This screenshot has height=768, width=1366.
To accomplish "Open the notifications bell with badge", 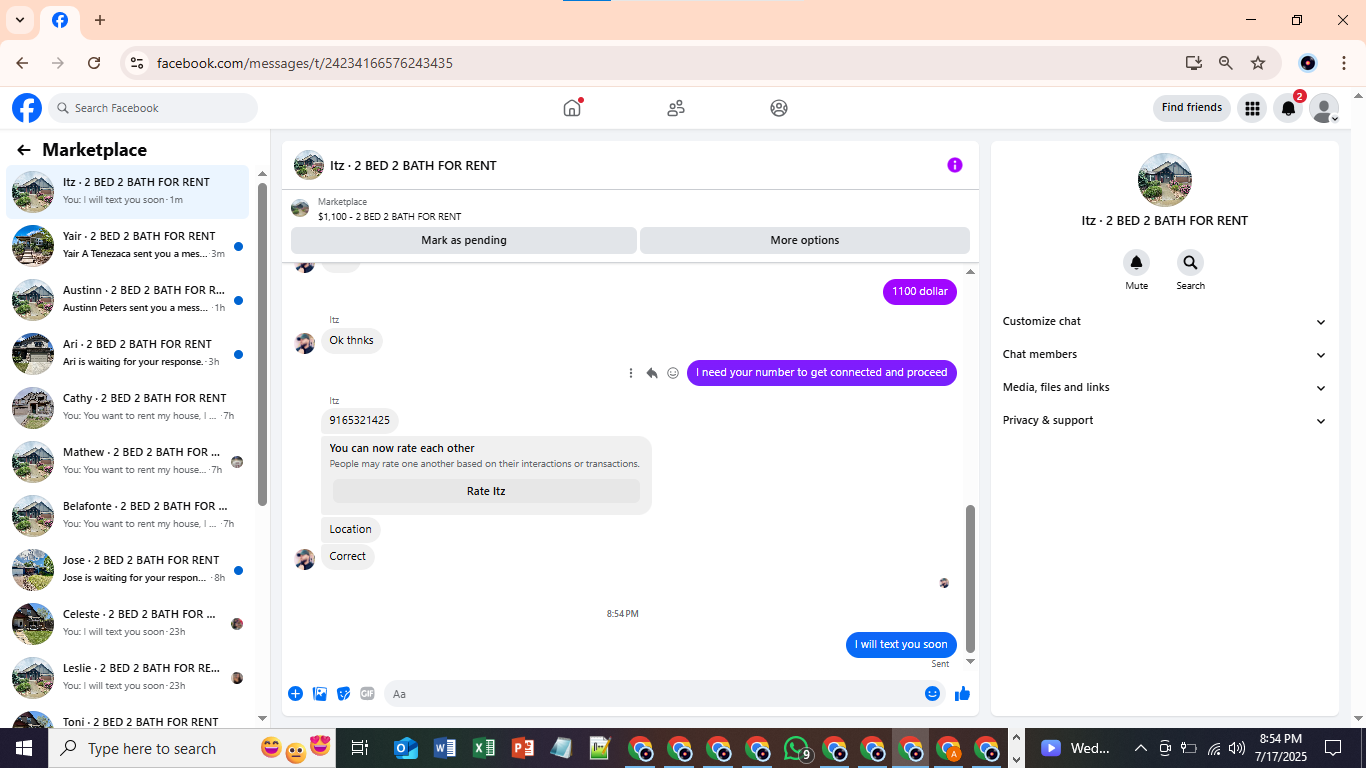I will click(x=1289, y=108).
